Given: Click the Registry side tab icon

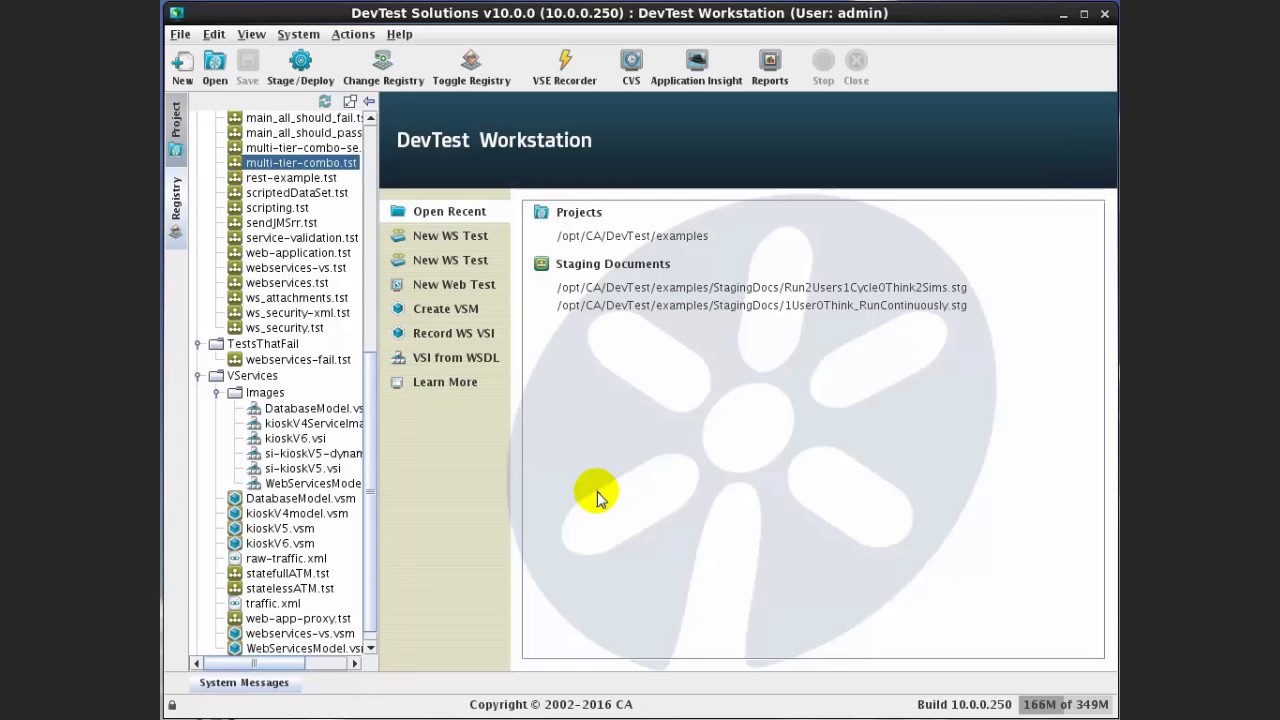Looking at the screenshot, I should pyautogui.click(x=176, y=232).
